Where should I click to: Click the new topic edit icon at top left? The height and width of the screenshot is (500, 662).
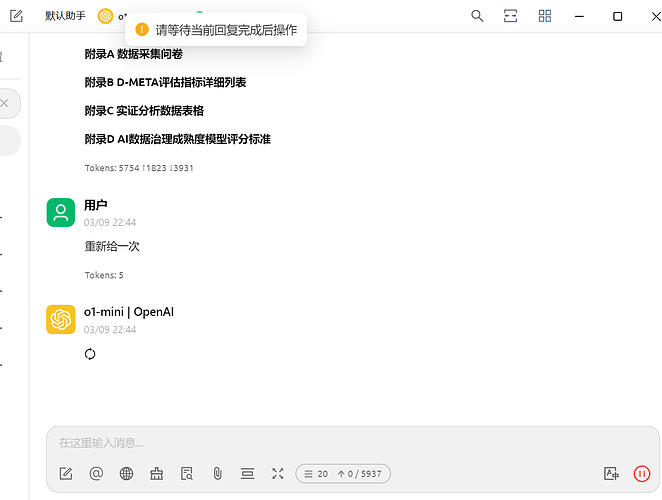tap(16, 16)
